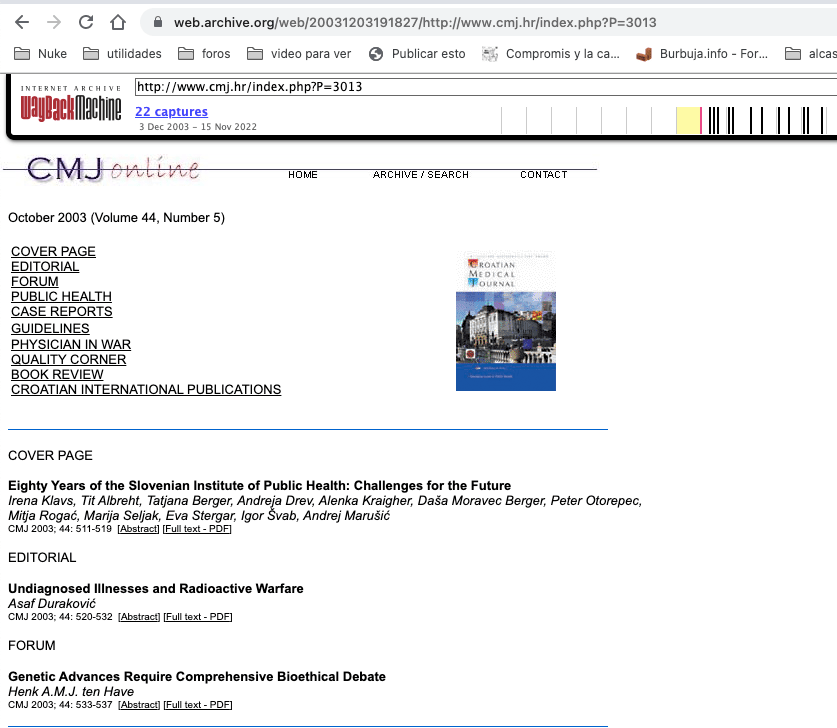Open the 22 captures link

tap(171, 112)
